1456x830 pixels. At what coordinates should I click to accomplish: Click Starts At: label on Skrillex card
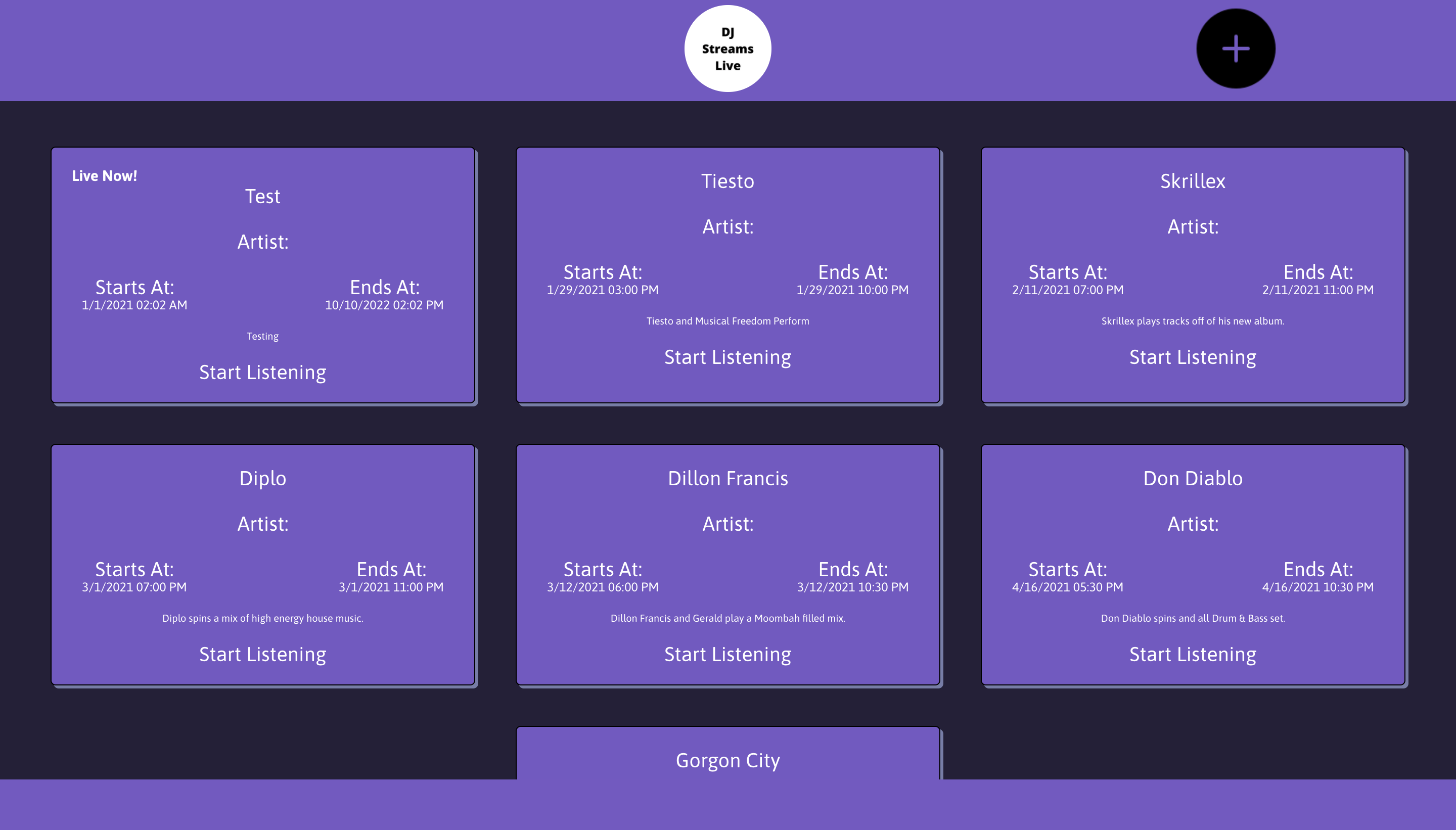[1068, 272]
